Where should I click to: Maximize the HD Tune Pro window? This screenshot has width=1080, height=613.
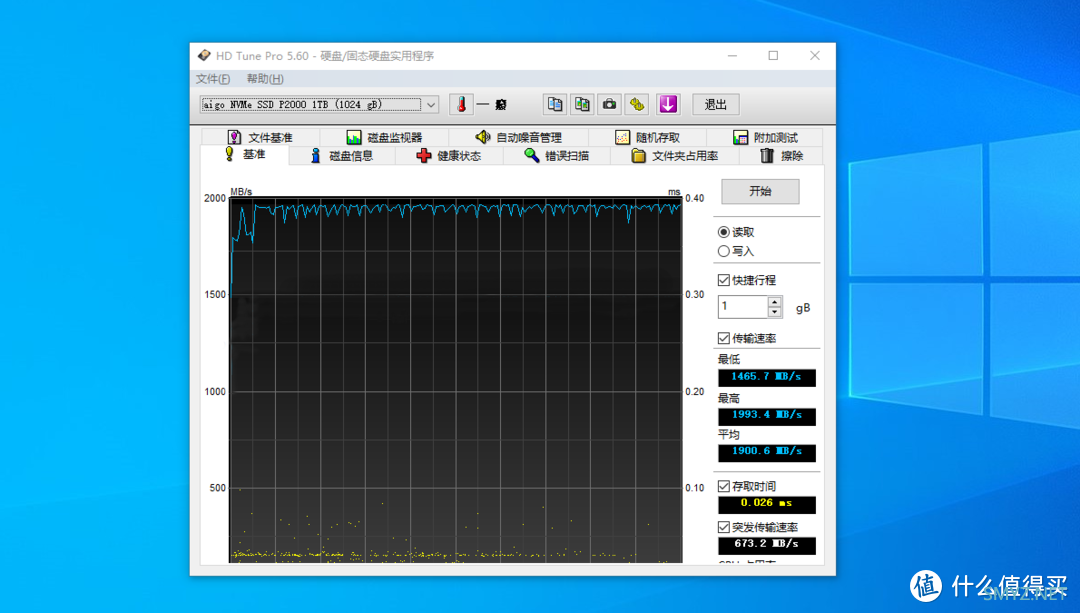[773, 56]
